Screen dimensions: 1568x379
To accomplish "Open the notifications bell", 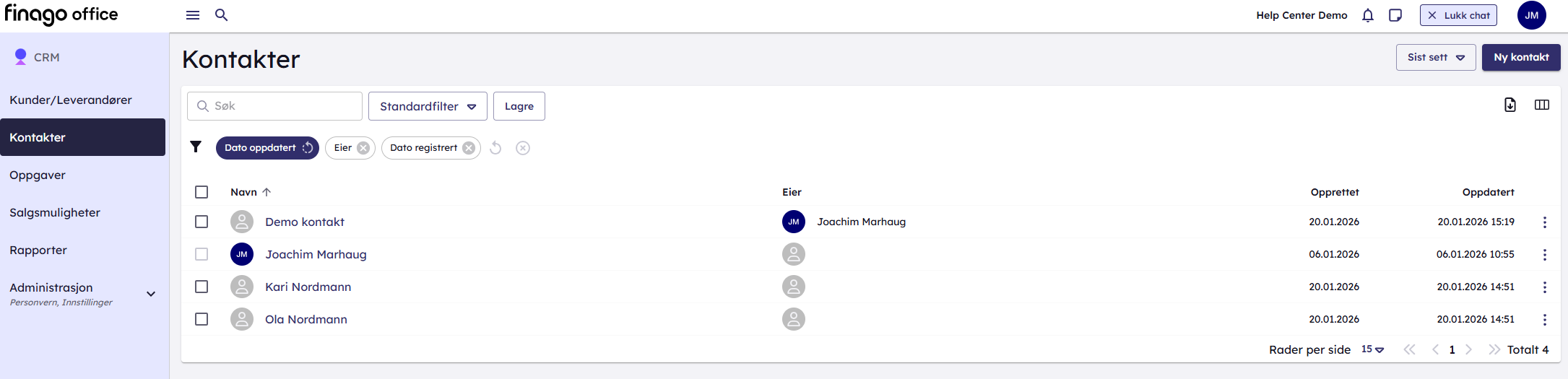I will (x=1368, y=15).
